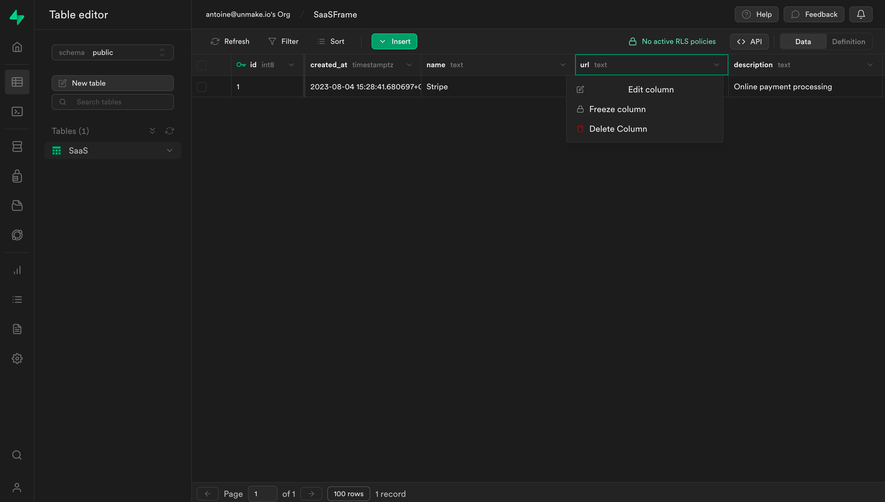Click the id cell with value 1
This screenshot has height=502, width=885.
268,87
